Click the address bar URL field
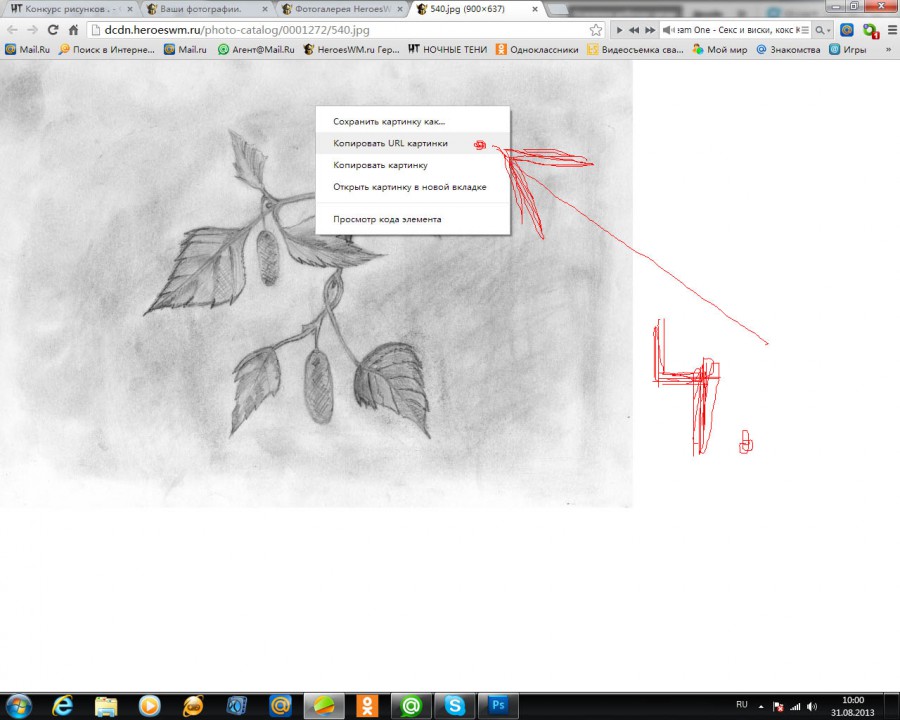 340,30
